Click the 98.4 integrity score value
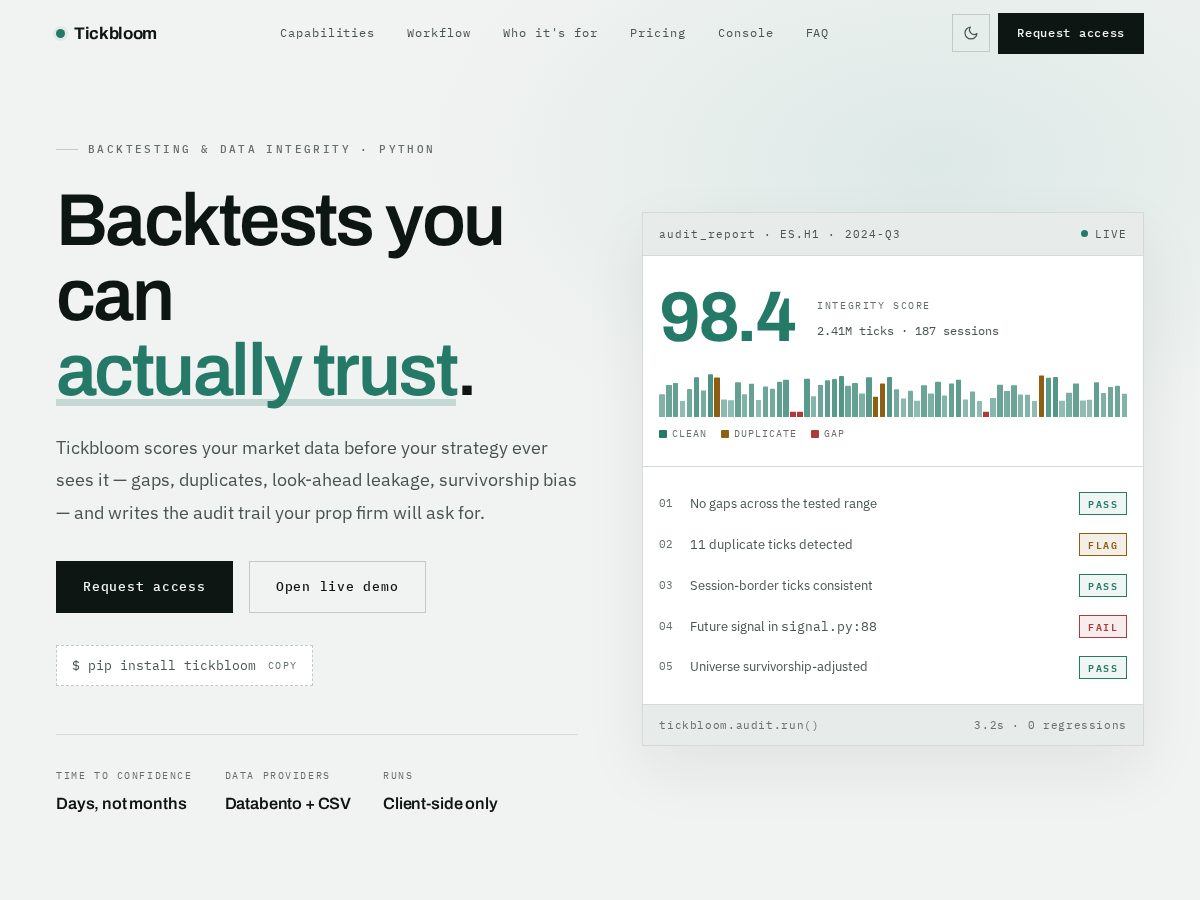1200x900 pixels. pyautogui.click(x=727, y=318)
